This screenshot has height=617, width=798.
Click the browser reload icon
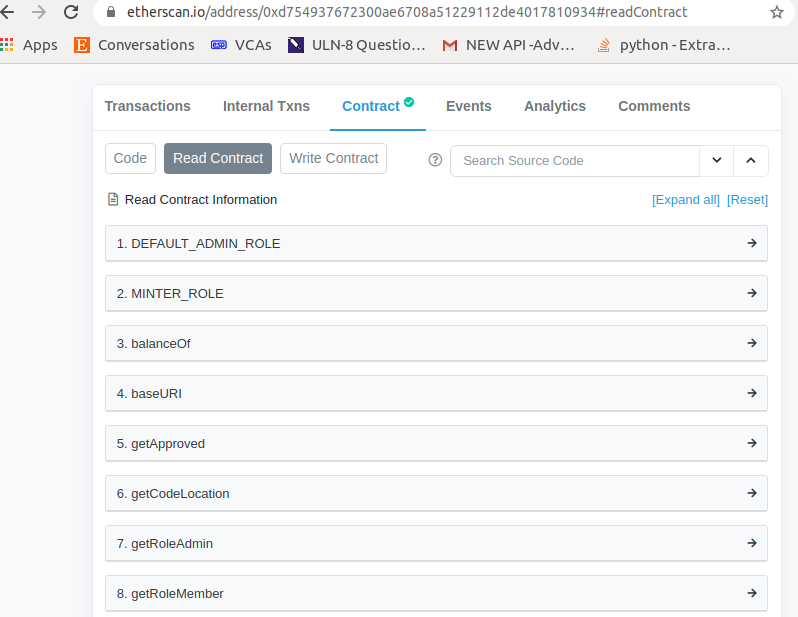[x=71, y=12]
